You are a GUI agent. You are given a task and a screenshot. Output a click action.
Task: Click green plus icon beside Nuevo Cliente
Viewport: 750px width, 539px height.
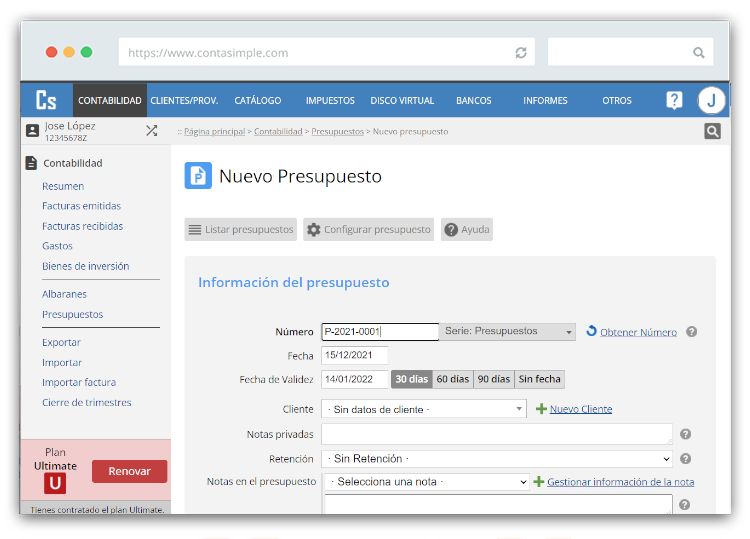coord(541,409)
